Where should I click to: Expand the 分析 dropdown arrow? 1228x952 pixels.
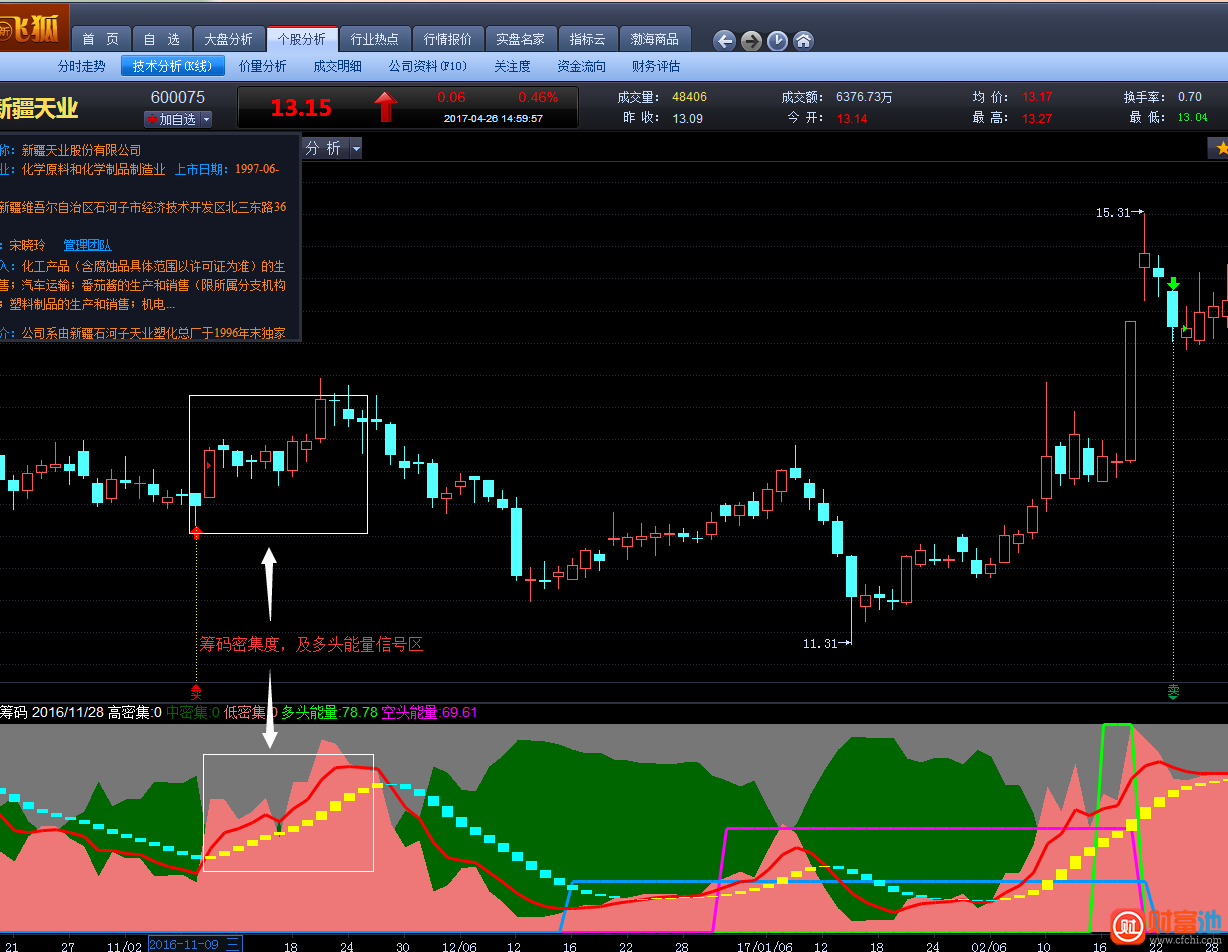[355, 148]
